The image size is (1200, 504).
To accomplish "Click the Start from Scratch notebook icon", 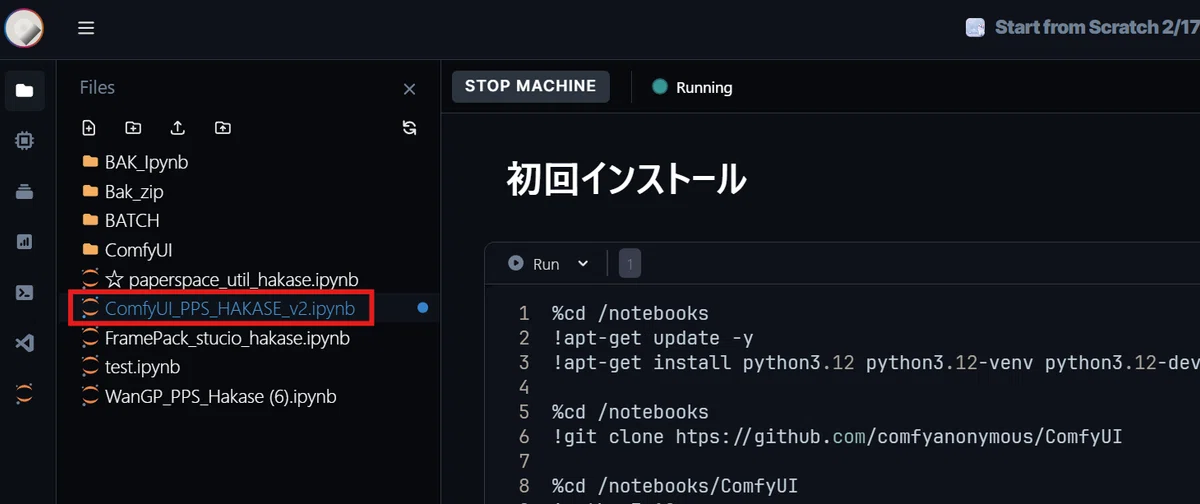I will pos(975,28).
